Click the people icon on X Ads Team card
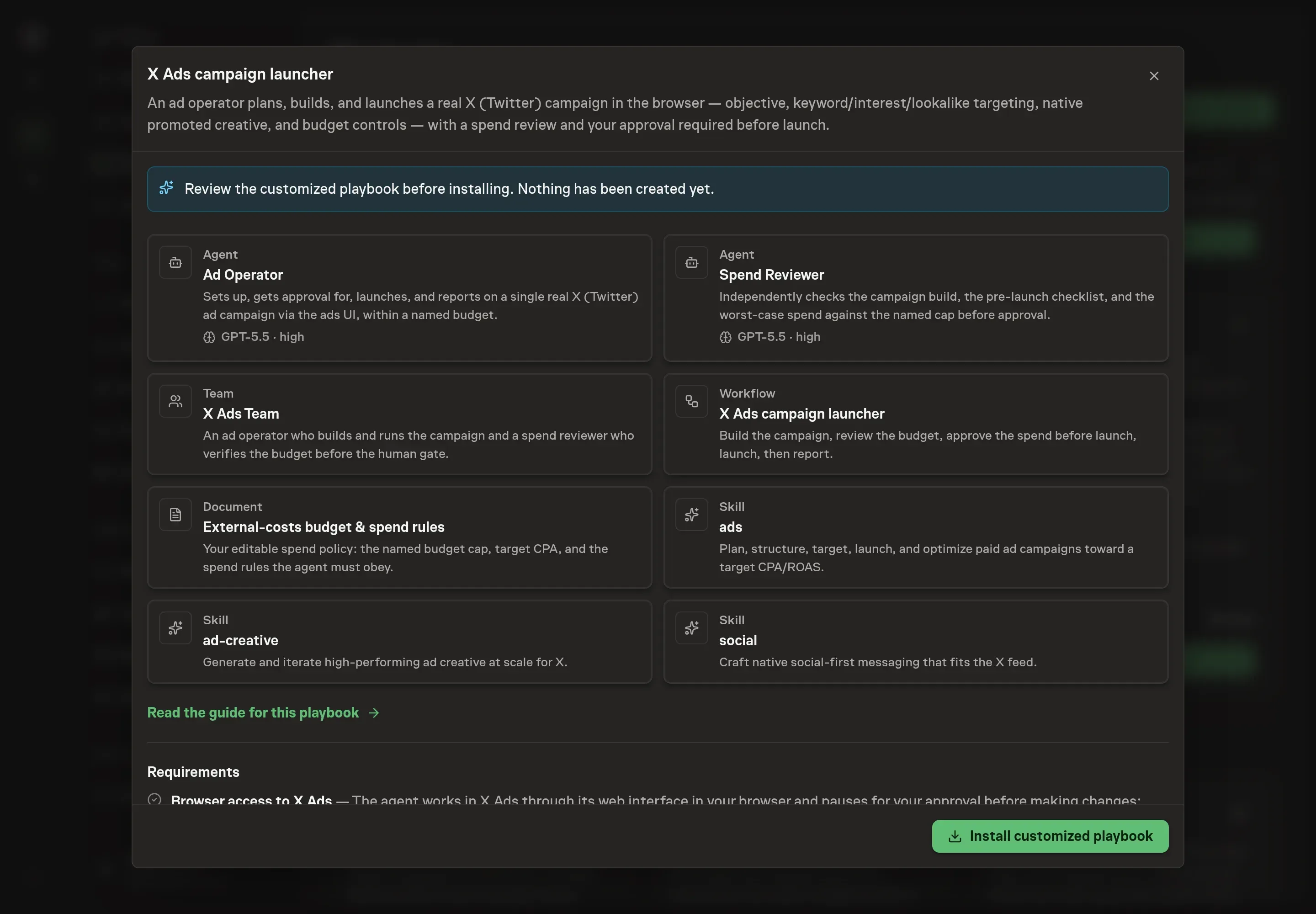1316x914 pixels. [175, 401]
